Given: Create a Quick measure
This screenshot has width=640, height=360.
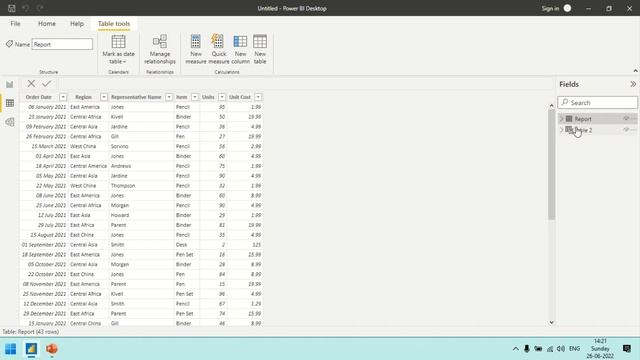Looking at the screenshot, I should click(219, 49).
